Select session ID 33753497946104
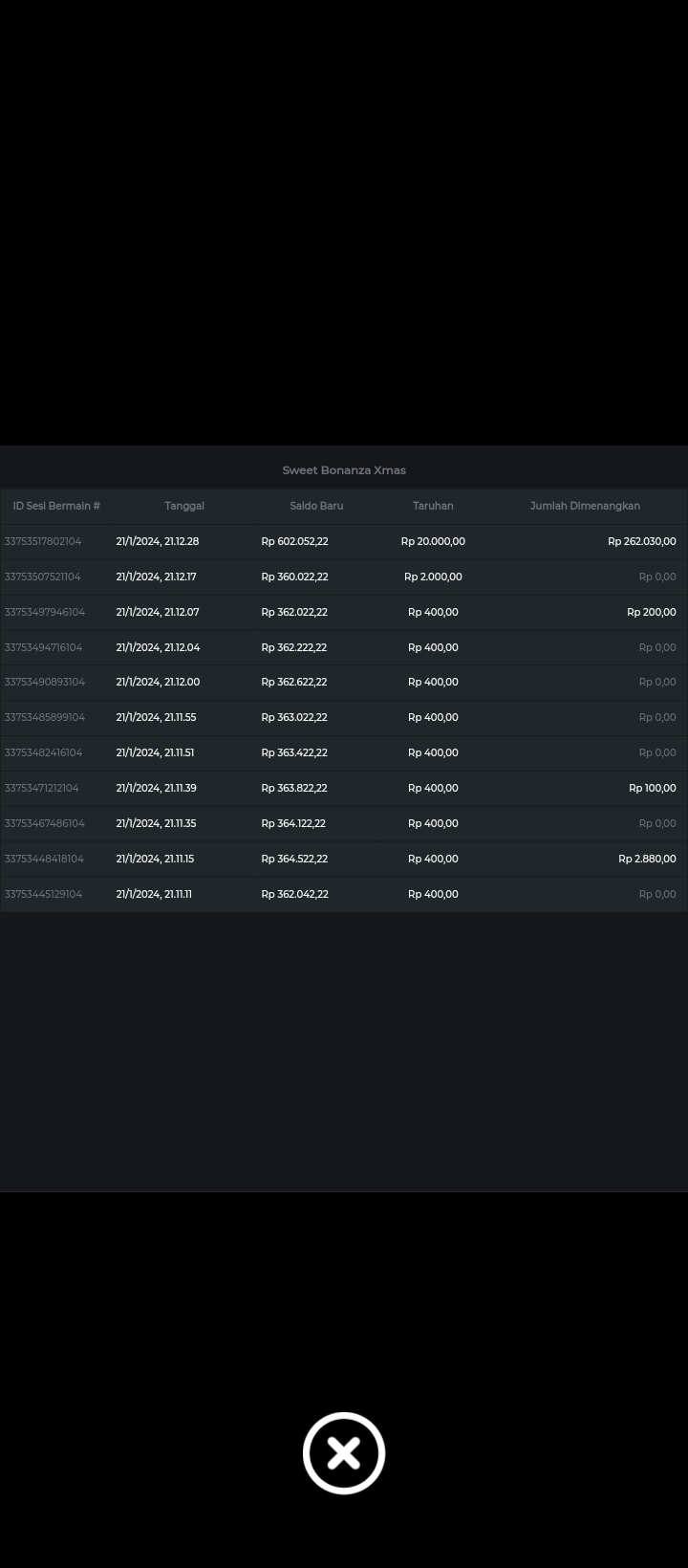 click(x=45, y=612)
